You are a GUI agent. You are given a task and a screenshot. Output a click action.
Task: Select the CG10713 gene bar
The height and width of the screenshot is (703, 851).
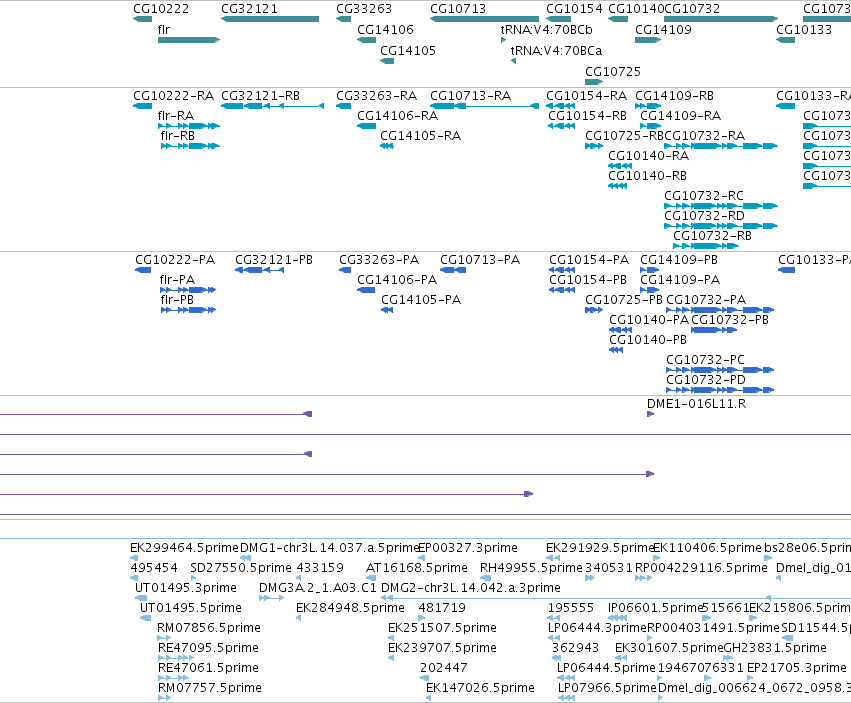(484, 19)
